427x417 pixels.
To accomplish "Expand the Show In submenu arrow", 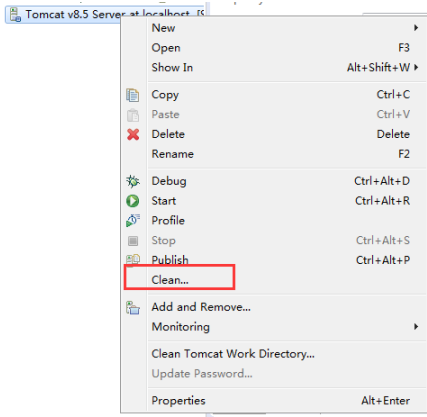I will tap(416, 67).
